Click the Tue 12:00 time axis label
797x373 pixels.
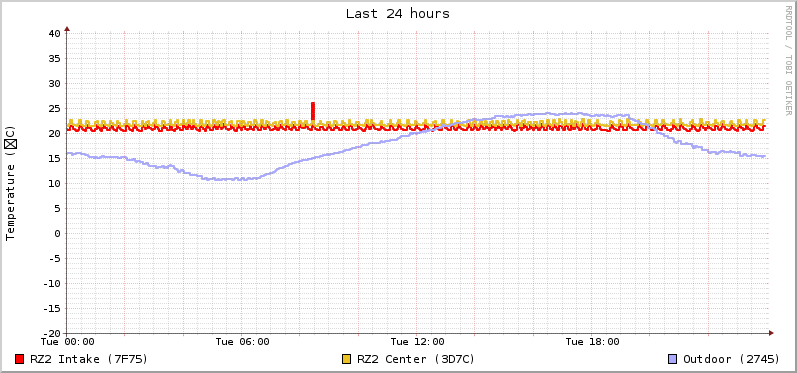[417, 342]
